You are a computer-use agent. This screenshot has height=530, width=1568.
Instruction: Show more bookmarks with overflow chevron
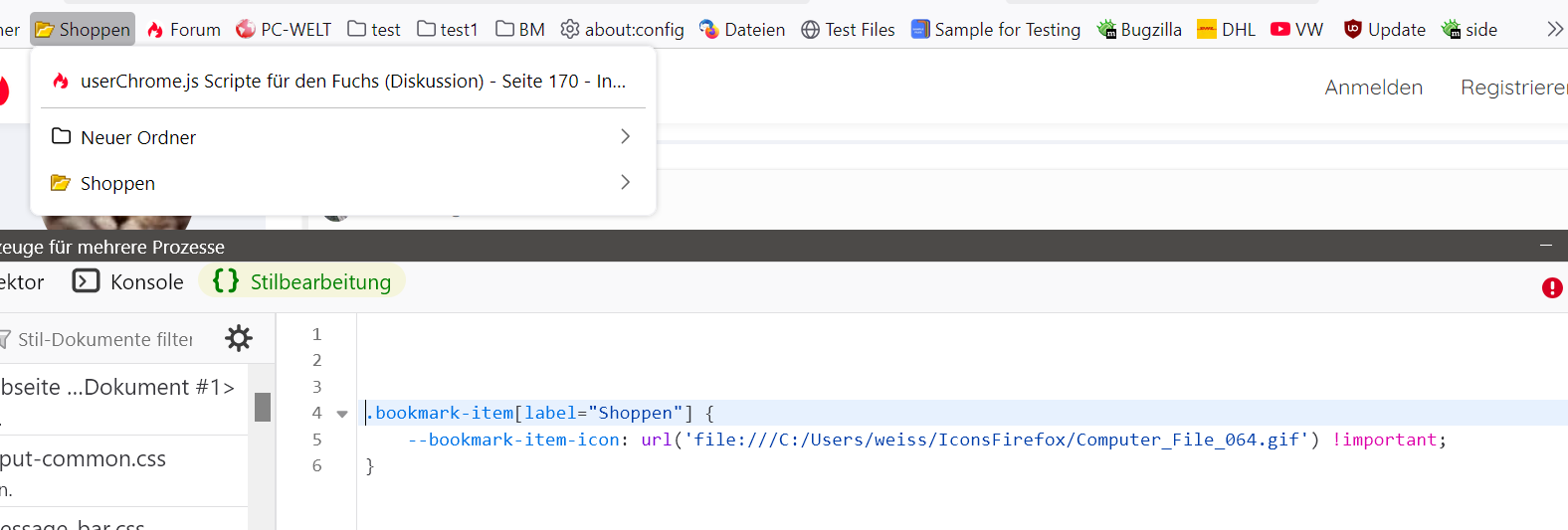[1555, 30]
